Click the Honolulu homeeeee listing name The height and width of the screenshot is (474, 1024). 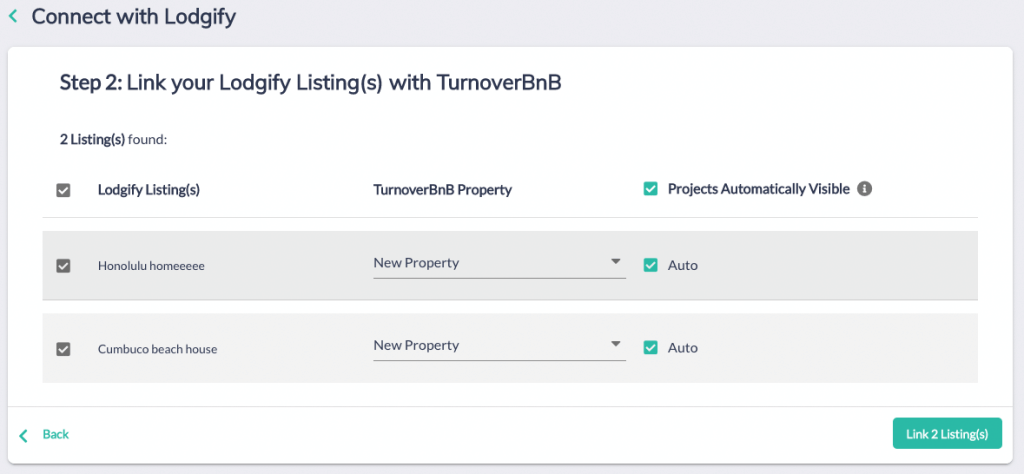[152, 266]
